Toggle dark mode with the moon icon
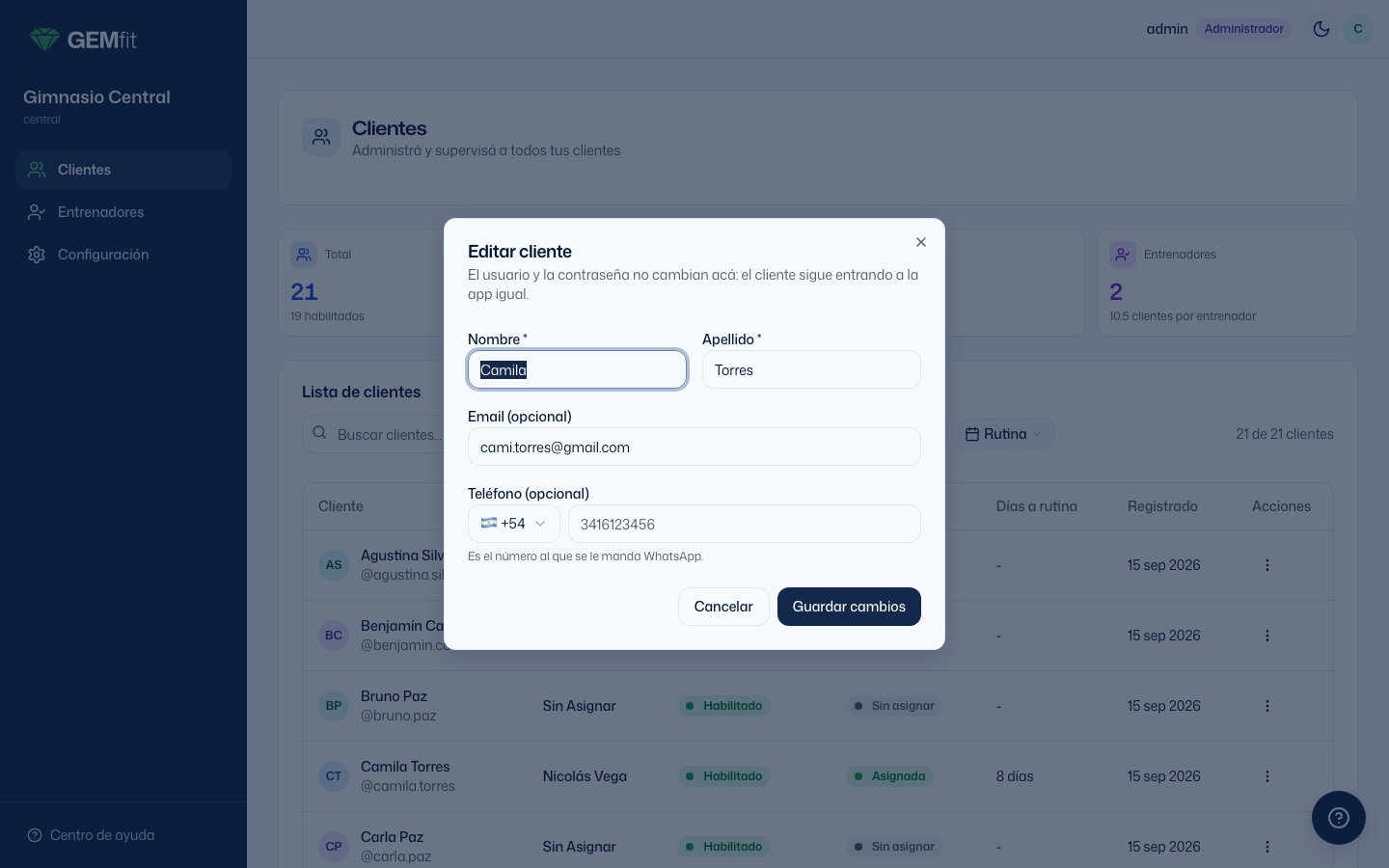Image resolution: width=1389 pixels, height=868 pixels. (1321, 29)
